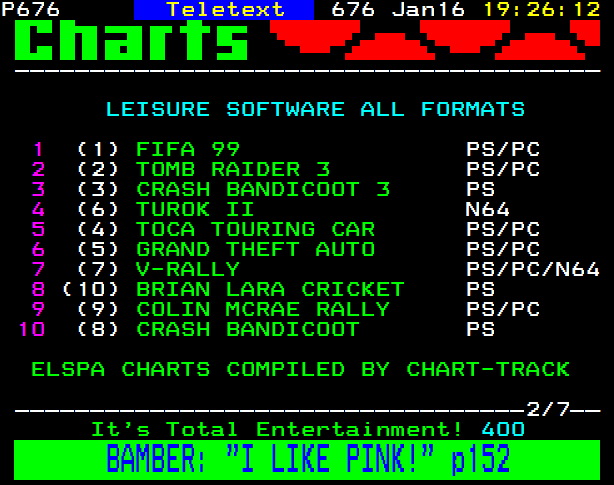The width and height of the screenshot is (614, 485).
Task: Click N64 format next to TUROK II
Action: 488,209
